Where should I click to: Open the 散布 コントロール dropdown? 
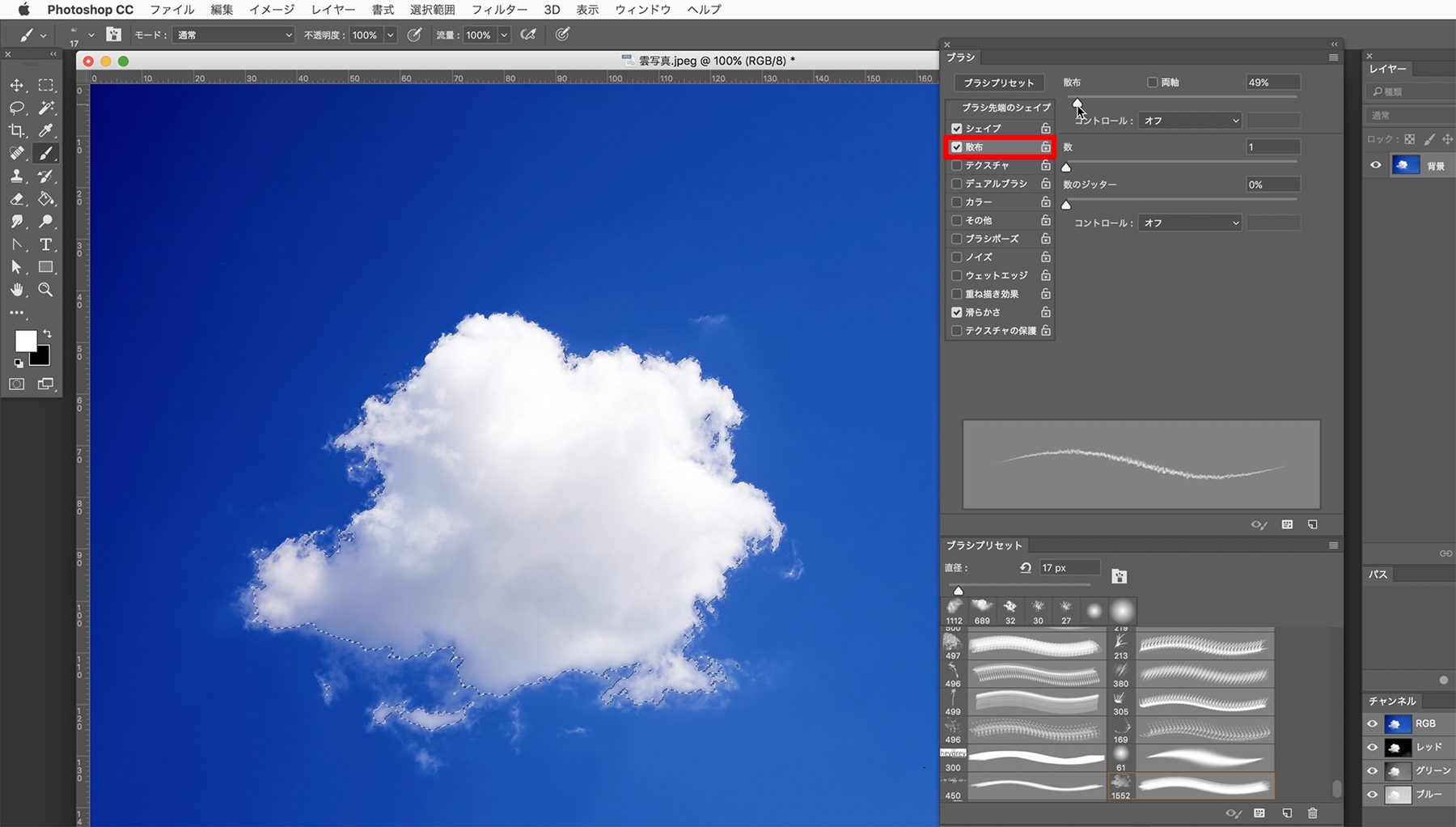pyautogui.click(x=1190, y=121)
